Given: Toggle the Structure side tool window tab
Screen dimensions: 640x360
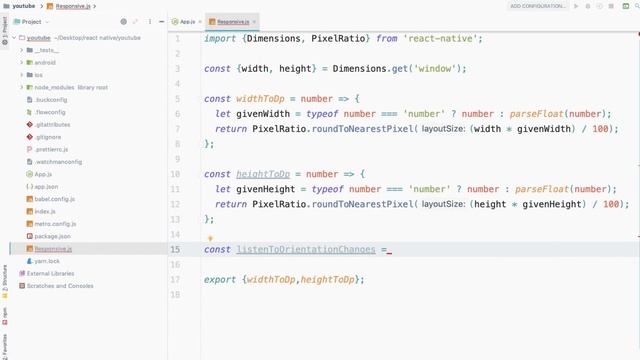Looking at the screenshot, I should (x=5, y=281).
